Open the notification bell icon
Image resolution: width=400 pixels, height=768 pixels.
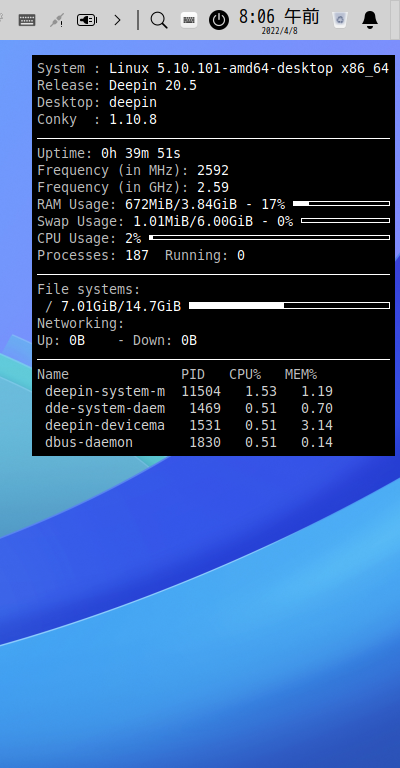[370, 20]
